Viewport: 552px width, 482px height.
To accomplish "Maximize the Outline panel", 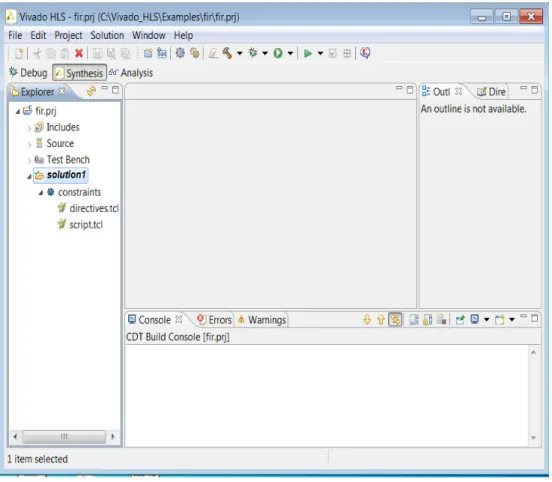I will tap(534, 90).
